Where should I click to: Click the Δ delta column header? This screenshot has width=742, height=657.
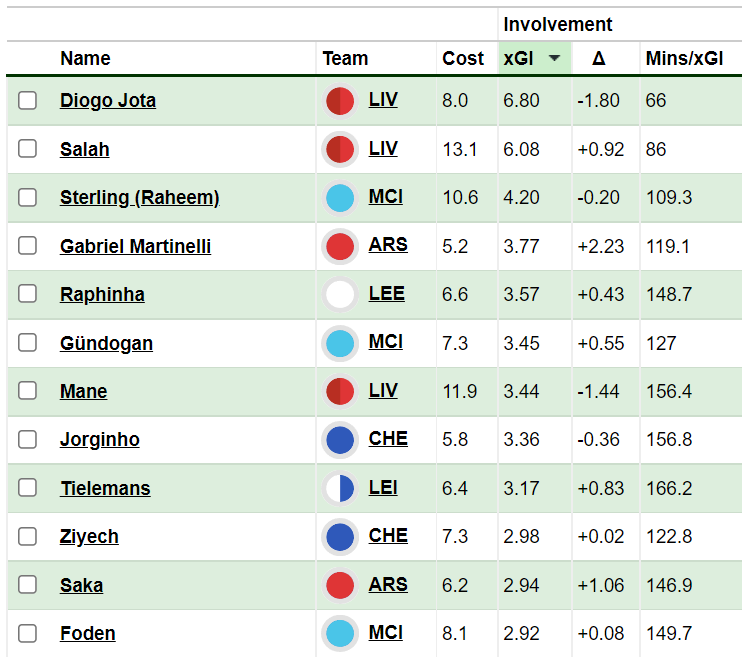point(599,58)
